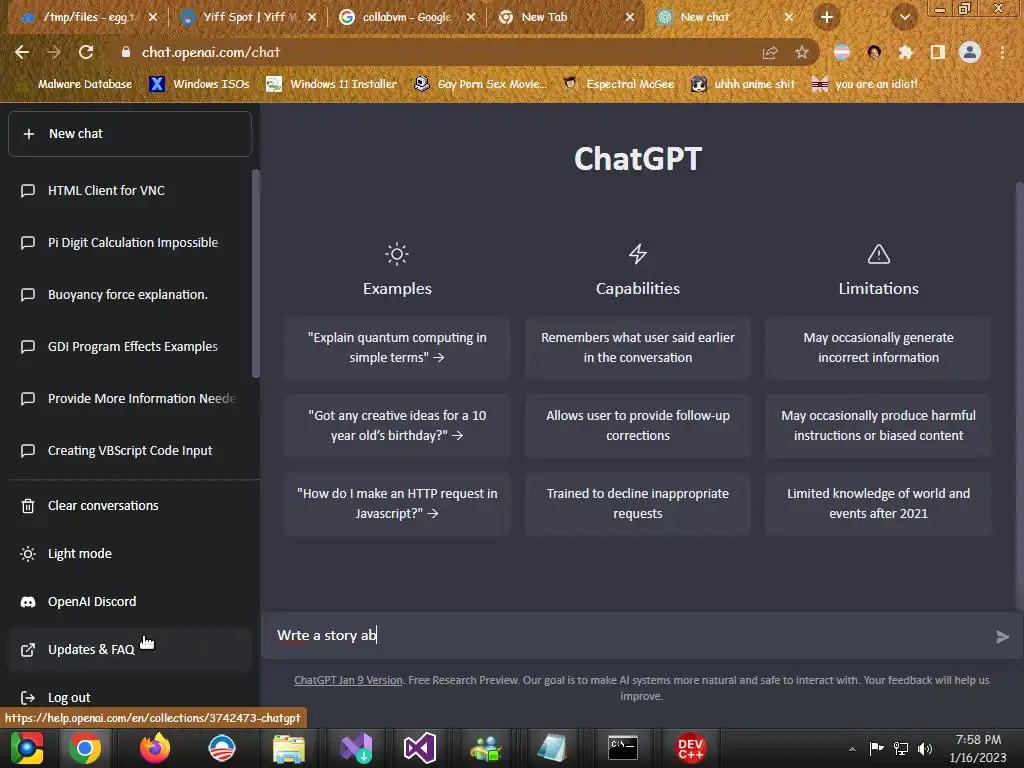
Task: Open File Explorer from the taskbar
Action: (288, 748)
